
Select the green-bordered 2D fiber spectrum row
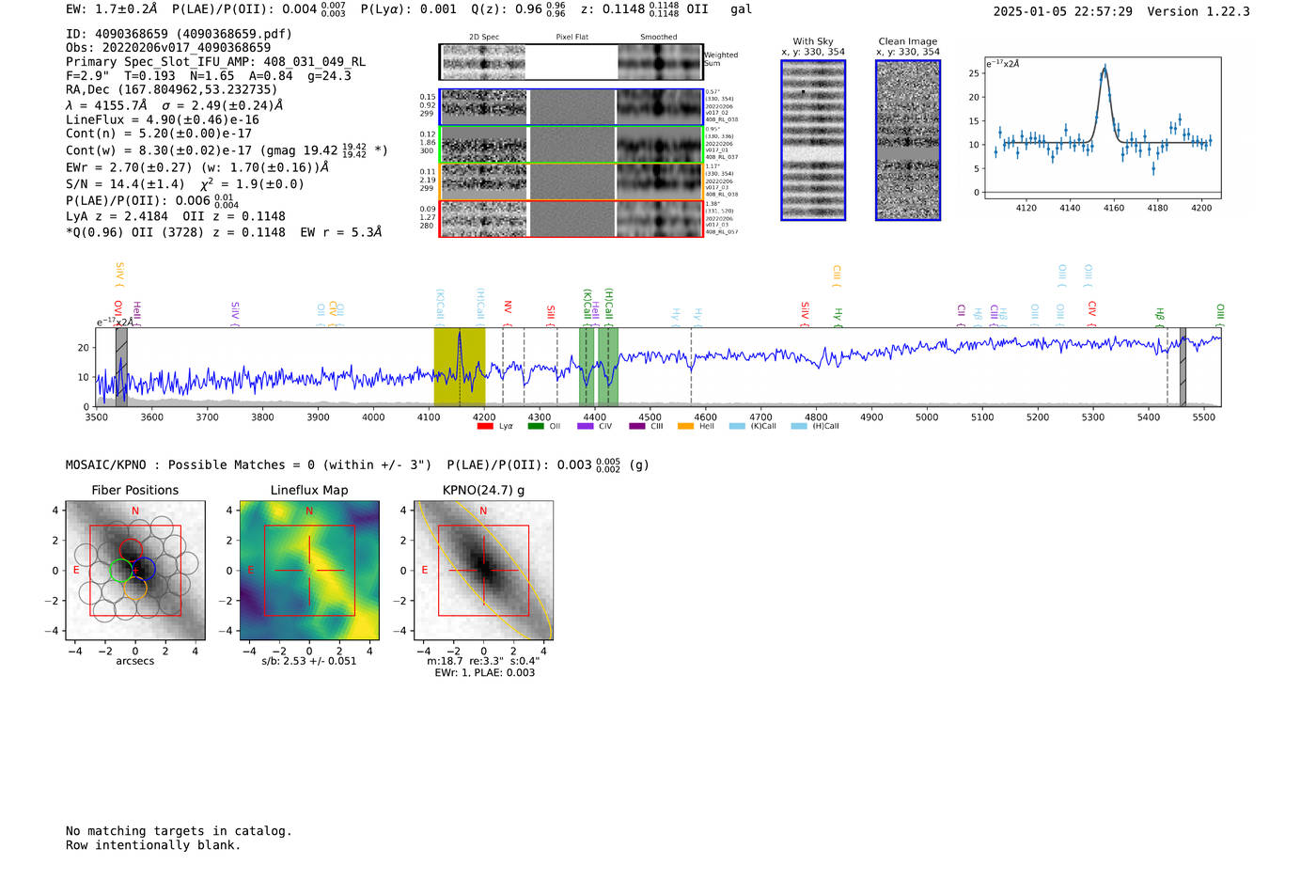571,145
